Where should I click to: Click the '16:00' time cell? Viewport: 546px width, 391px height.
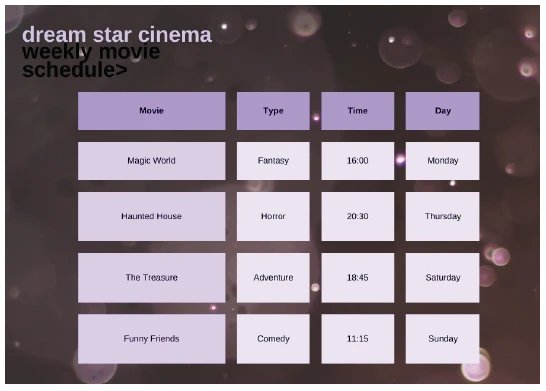tap(358, 161)
